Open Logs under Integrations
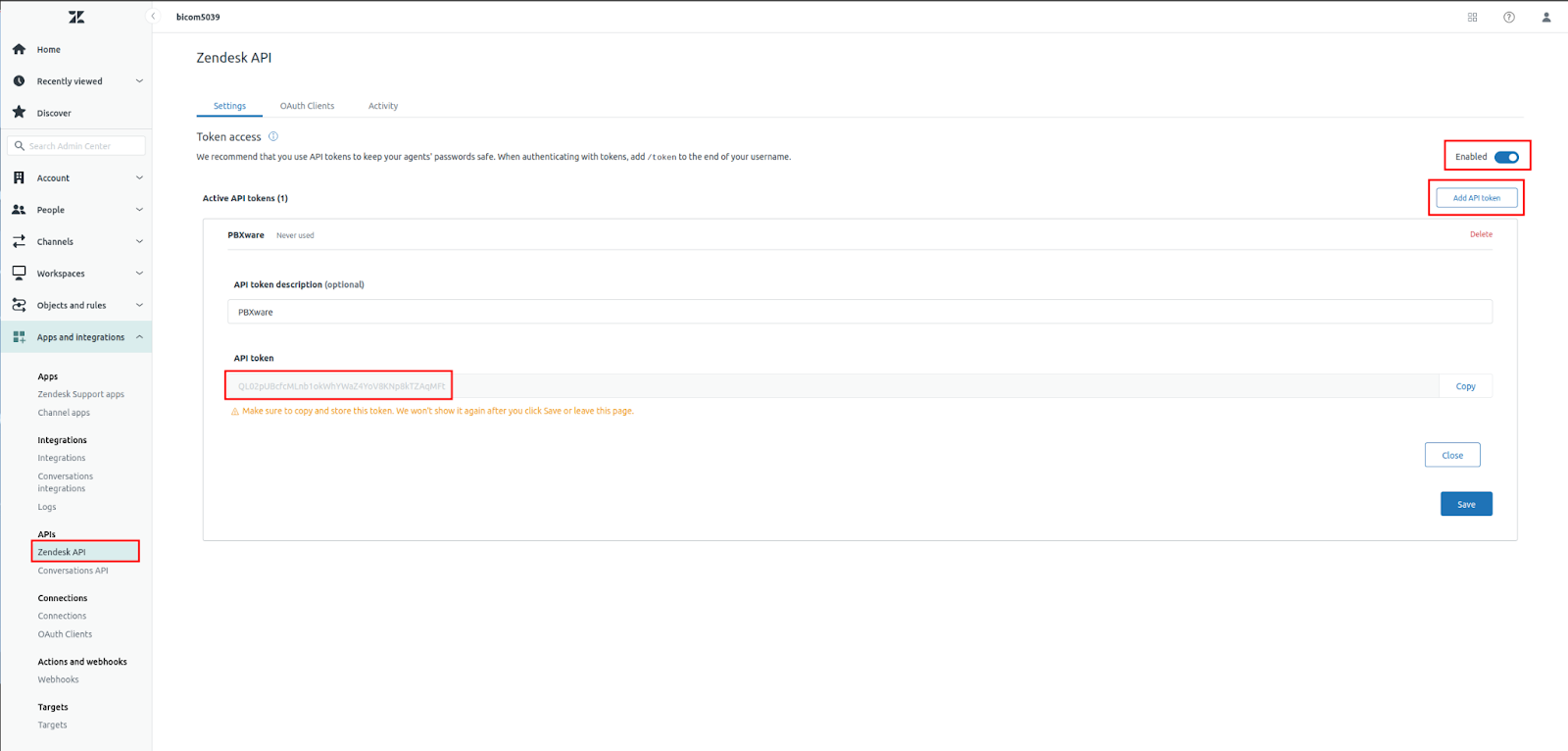 click(x=47, y=507)
